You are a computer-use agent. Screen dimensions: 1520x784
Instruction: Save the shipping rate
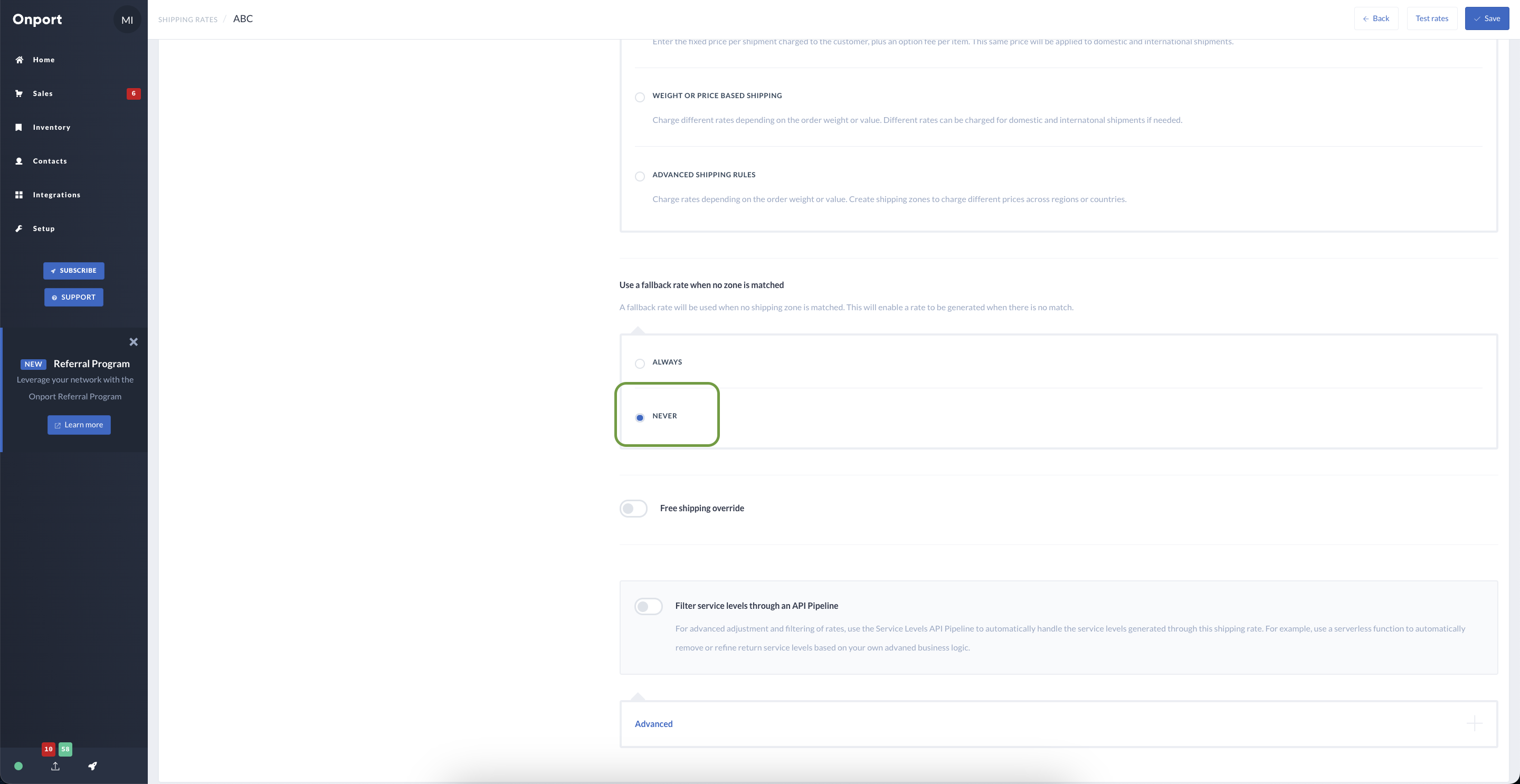pos(1487,18)
